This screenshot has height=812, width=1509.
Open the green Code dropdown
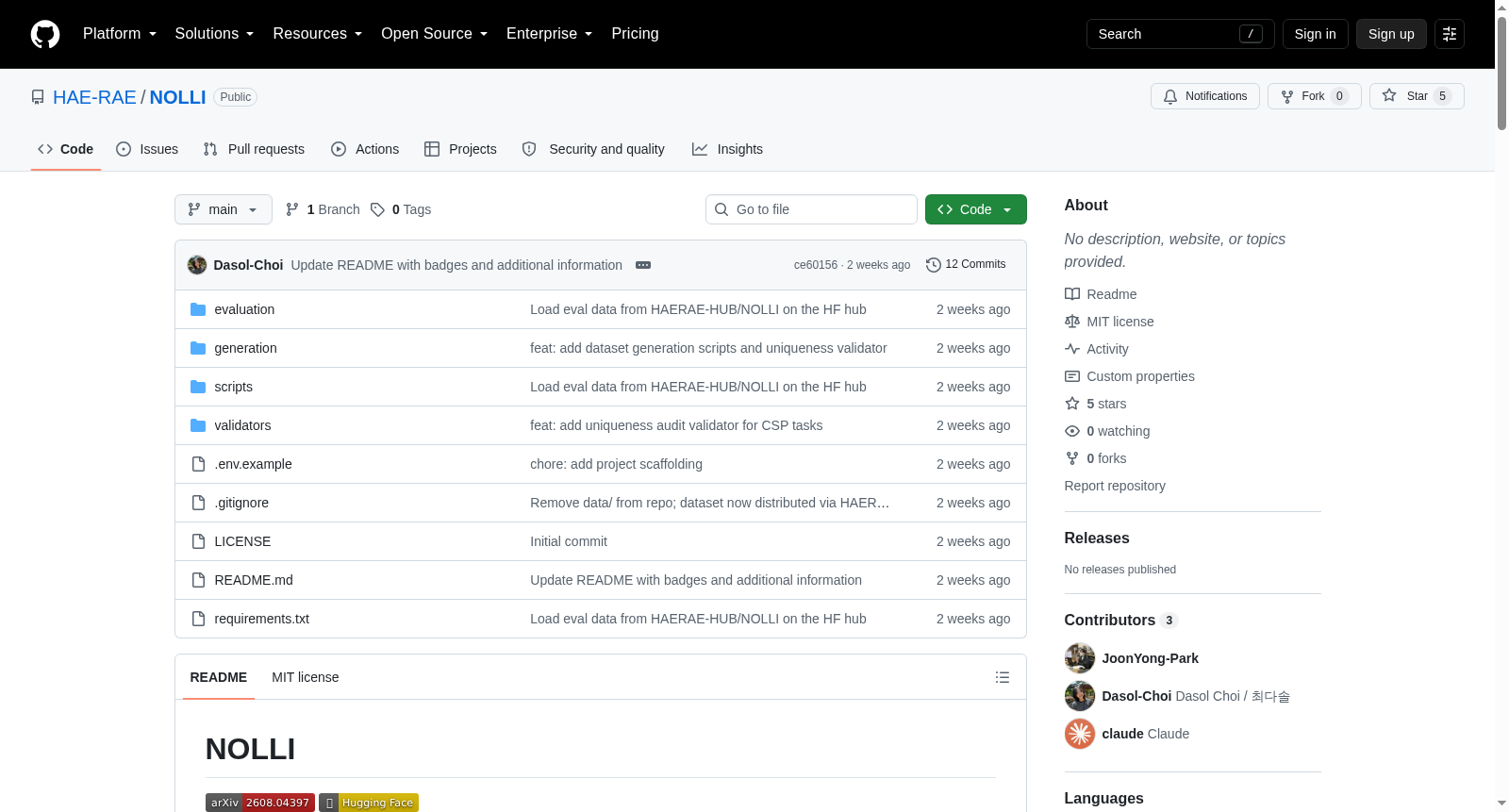pos(976,209)
